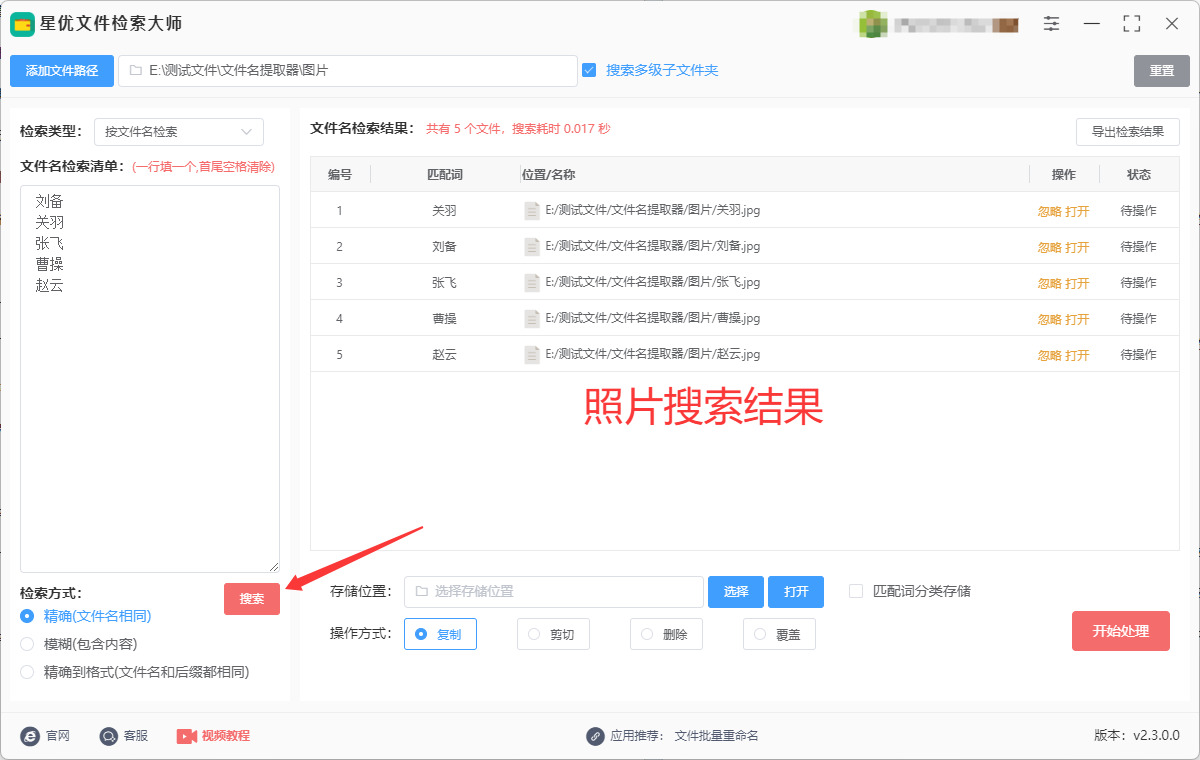Choose the 复制 operation mode

440,634
